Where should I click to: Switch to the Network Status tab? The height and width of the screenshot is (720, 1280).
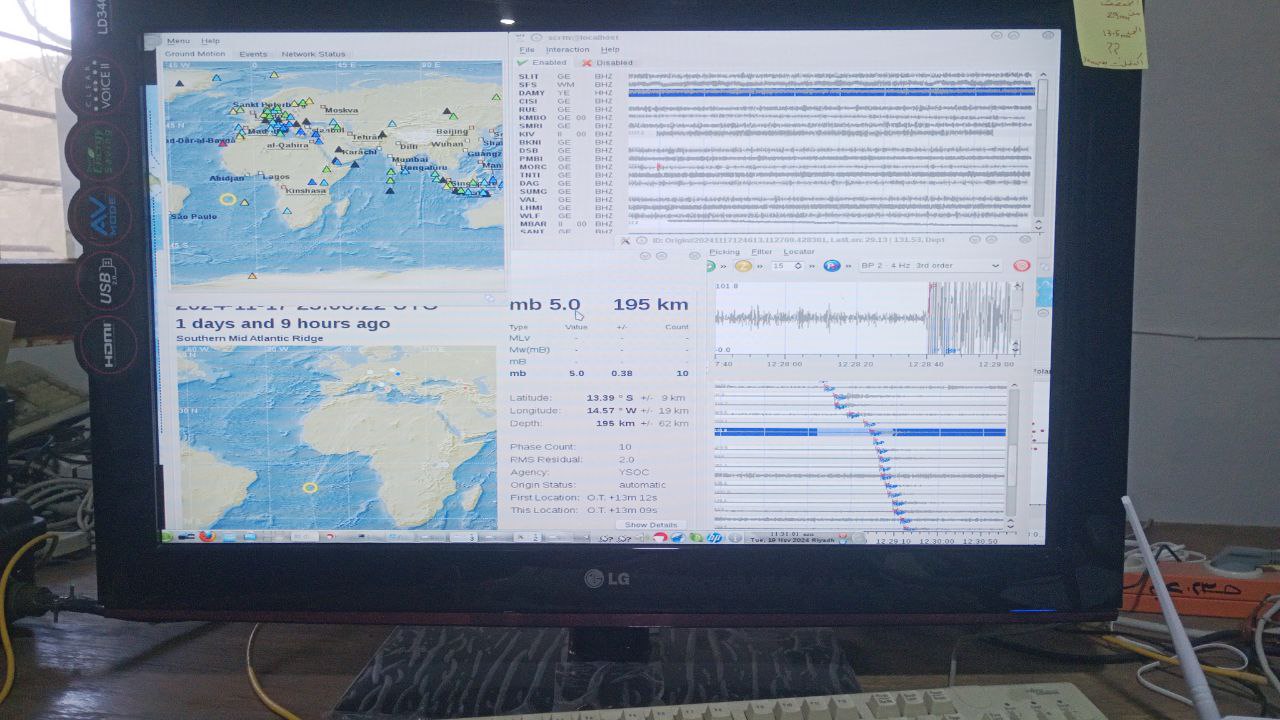tap(313, 54)
